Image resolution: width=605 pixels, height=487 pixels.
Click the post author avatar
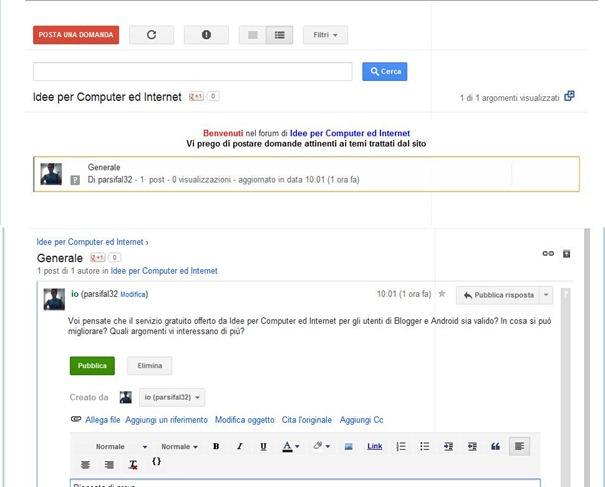(x=54, y=299)
